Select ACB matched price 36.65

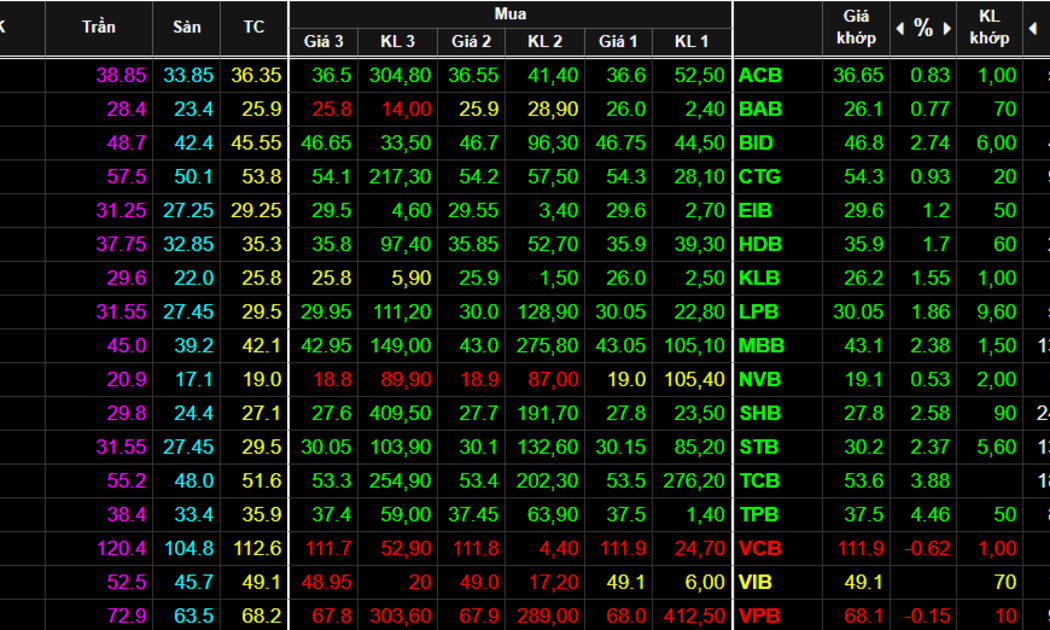click(858, 75)
